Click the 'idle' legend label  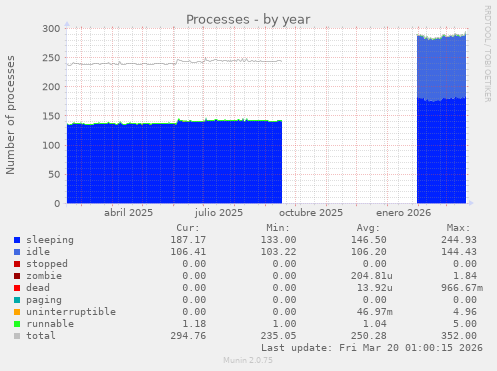tap(38, 252)
